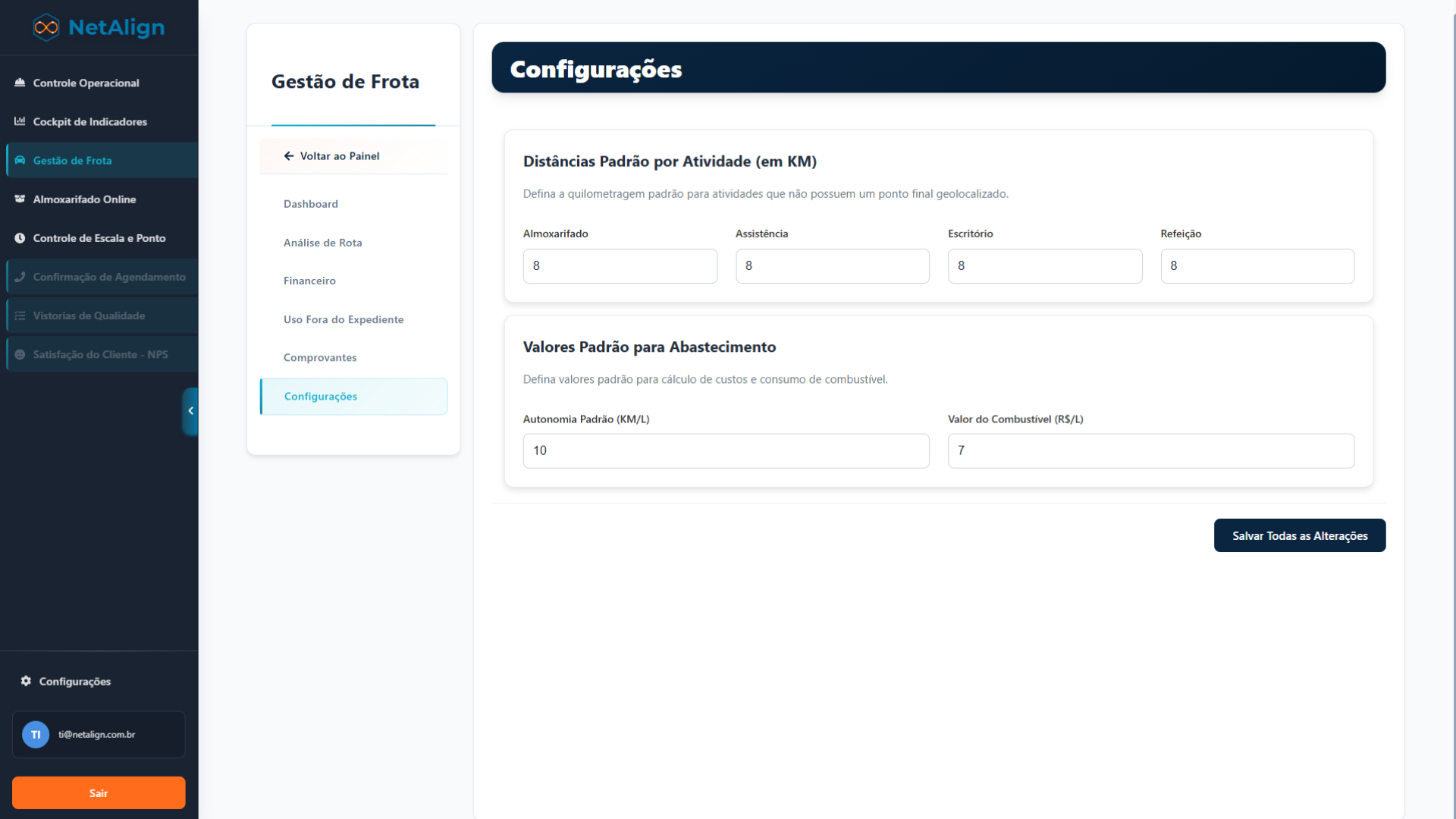The height and width of the screenshot is (819, 1456).
Task: Click the Confirmação de Agendamento phone icon
Action: tap(20, 277)
